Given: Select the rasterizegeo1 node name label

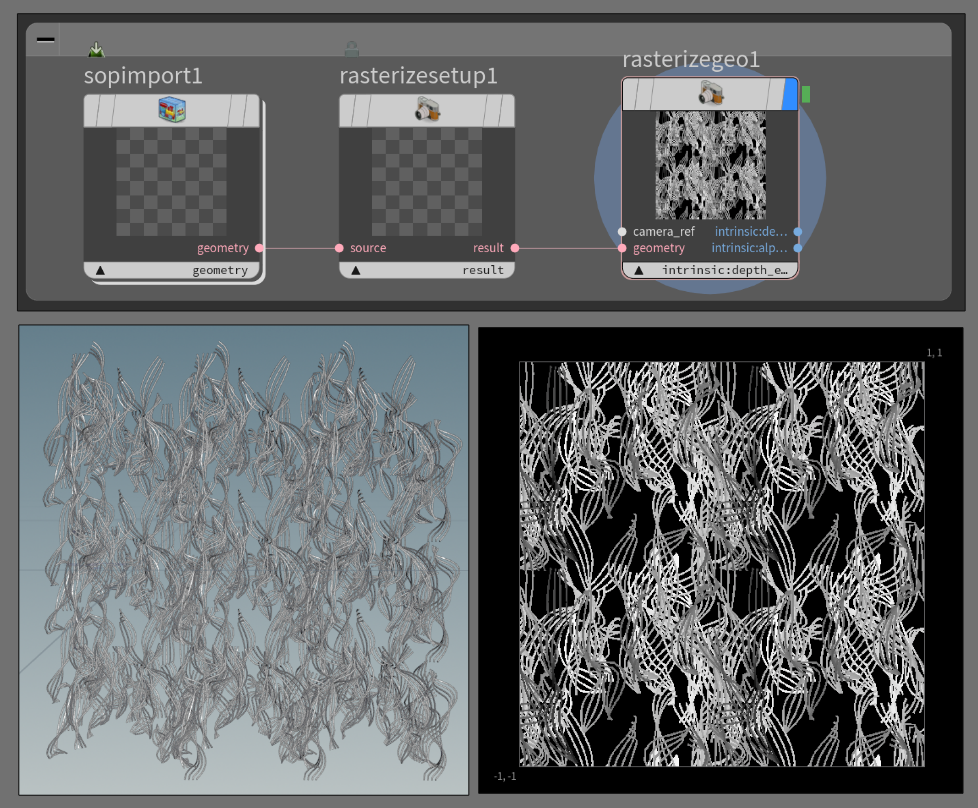Looking at the screenshot, I should tap(691, 60).
